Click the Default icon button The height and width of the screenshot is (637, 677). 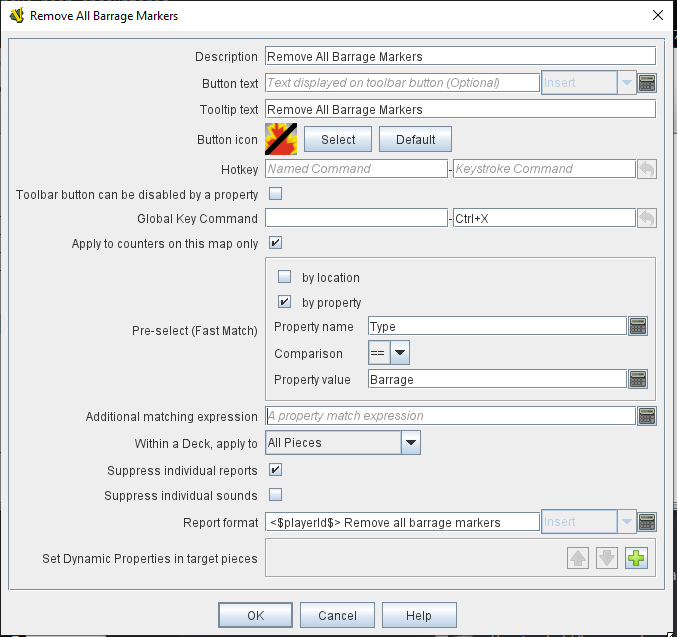[415, 140]
